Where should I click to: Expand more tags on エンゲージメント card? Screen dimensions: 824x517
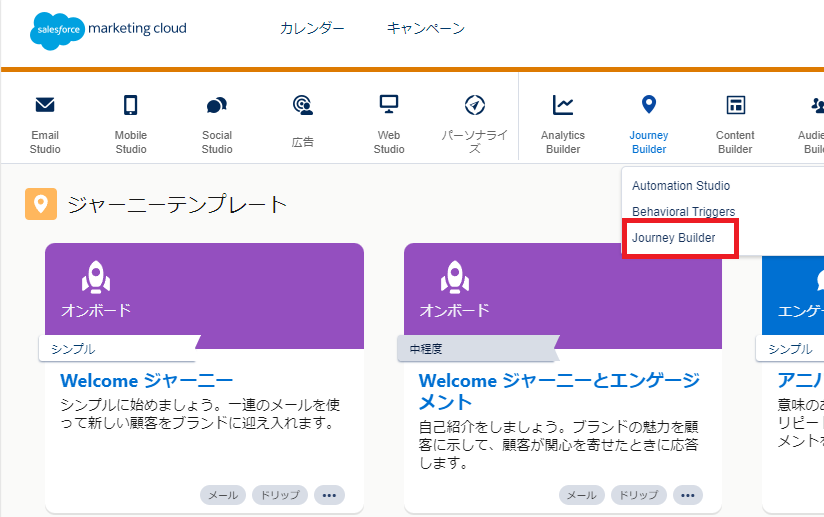point(688,495)
